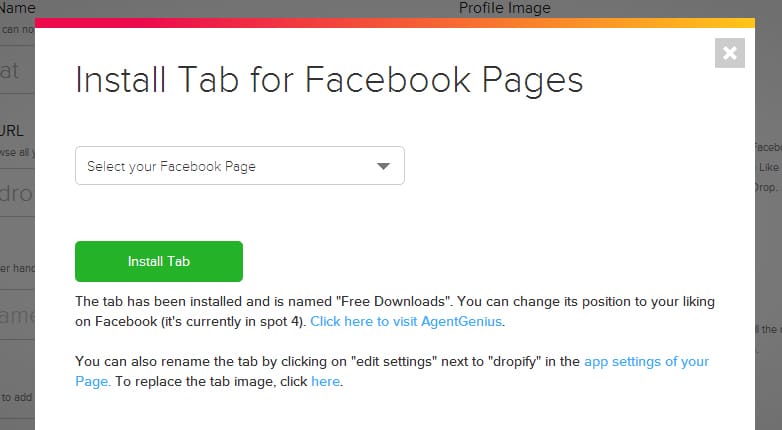Click the Name label in the background
782x430 pixels.
pos(18,8)
